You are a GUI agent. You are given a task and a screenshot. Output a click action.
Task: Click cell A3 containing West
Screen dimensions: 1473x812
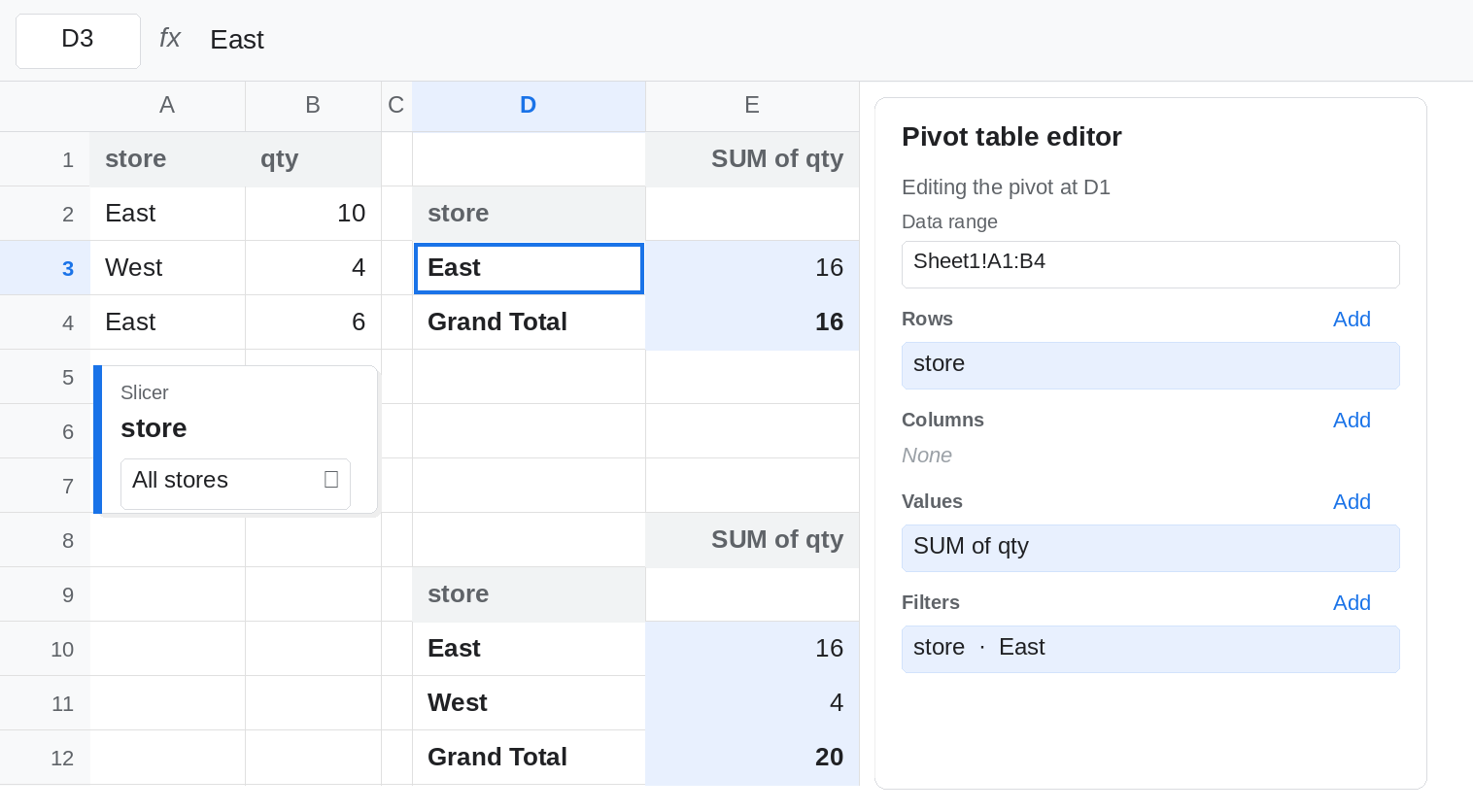click(x=167, y=268)
